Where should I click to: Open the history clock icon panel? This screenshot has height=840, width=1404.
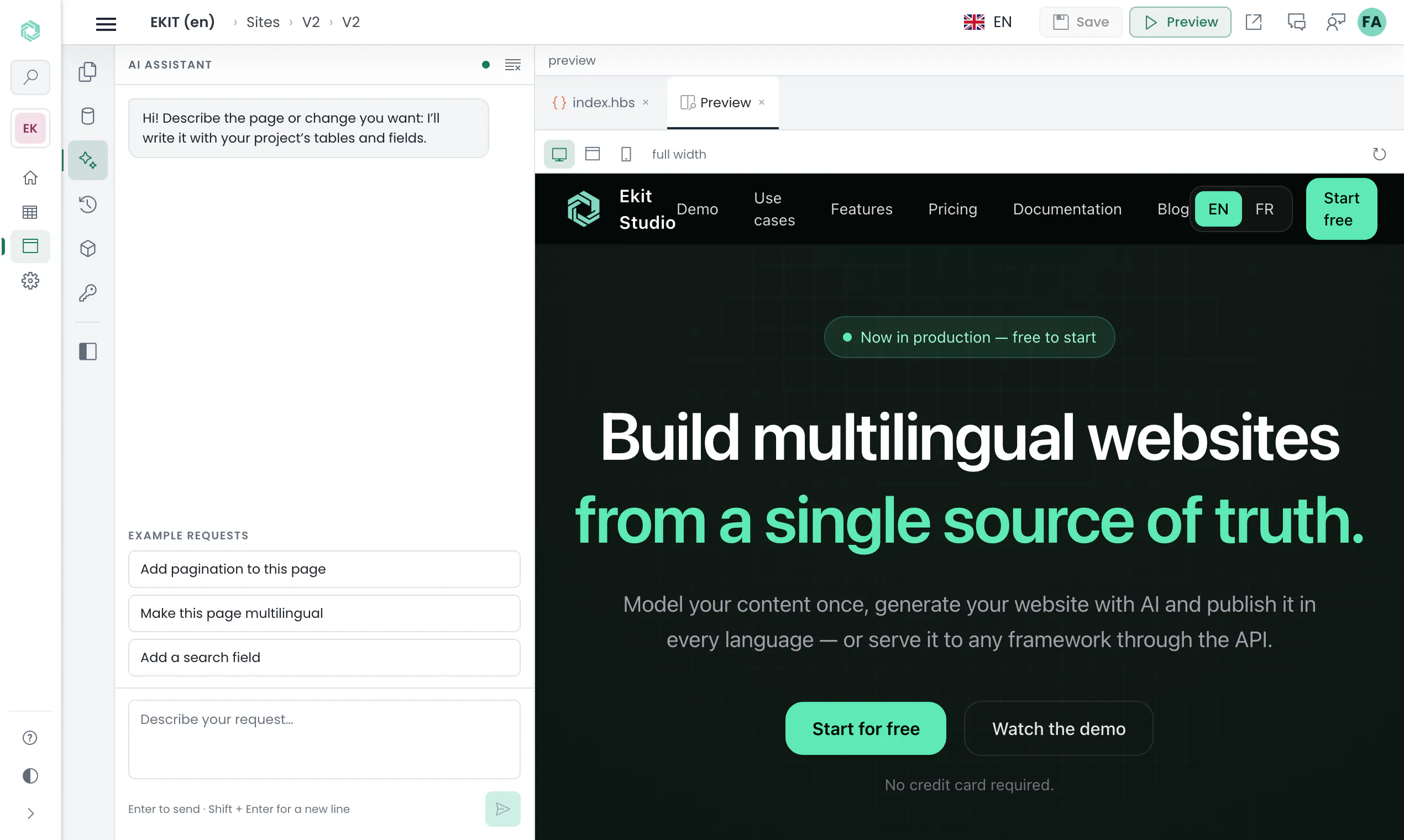pyautogui.click(x=88, y=204)
